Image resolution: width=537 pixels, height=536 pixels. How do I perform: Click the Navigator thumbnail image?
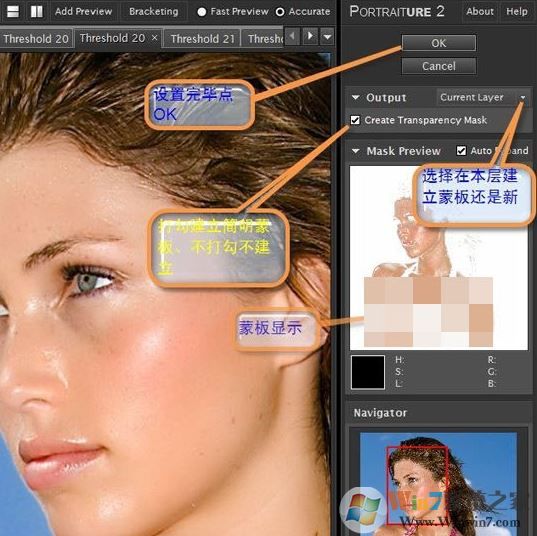tap(438, 483)
